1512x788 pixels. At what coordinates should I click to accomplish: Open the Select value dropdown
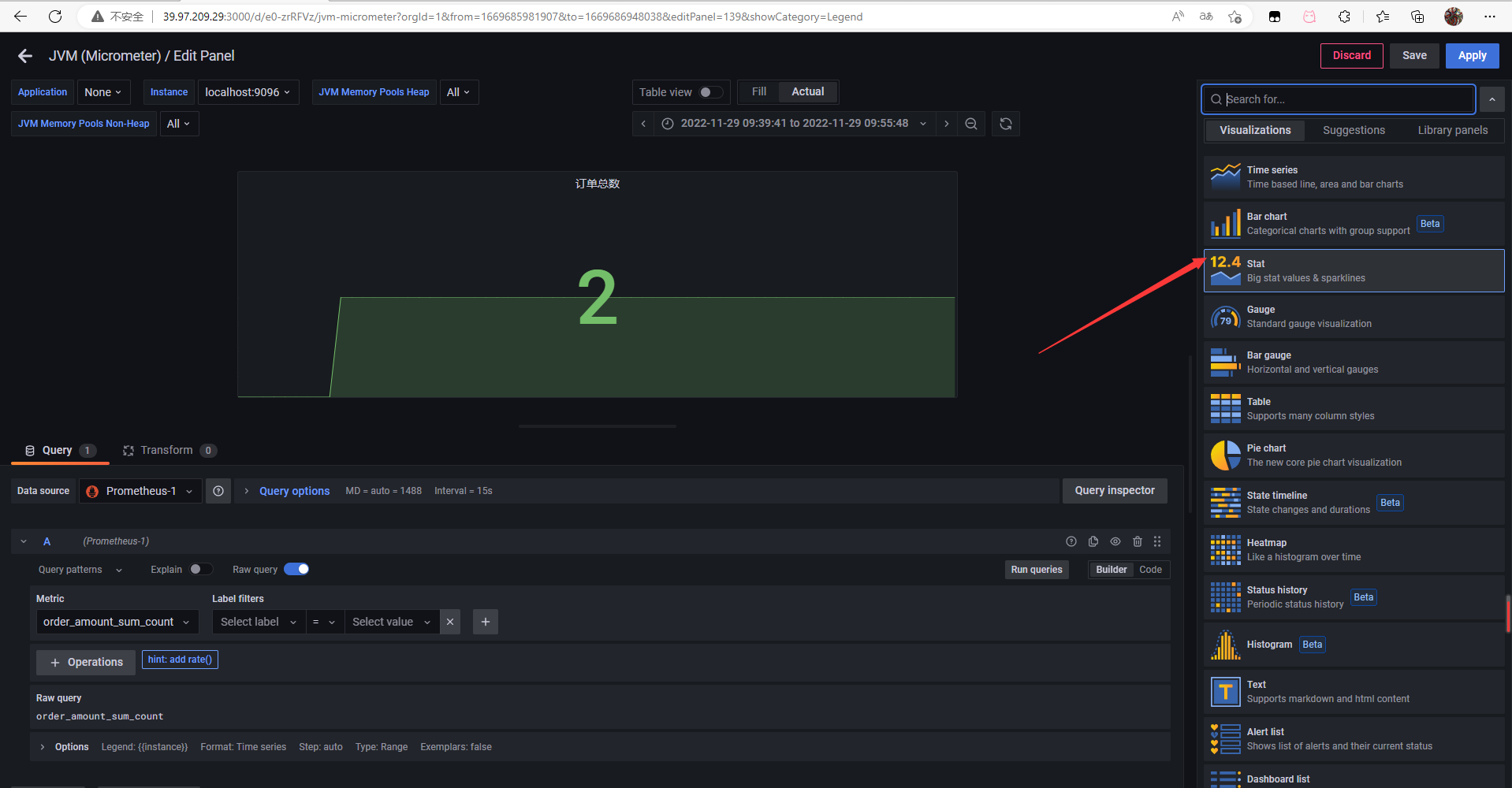point(392,622)
